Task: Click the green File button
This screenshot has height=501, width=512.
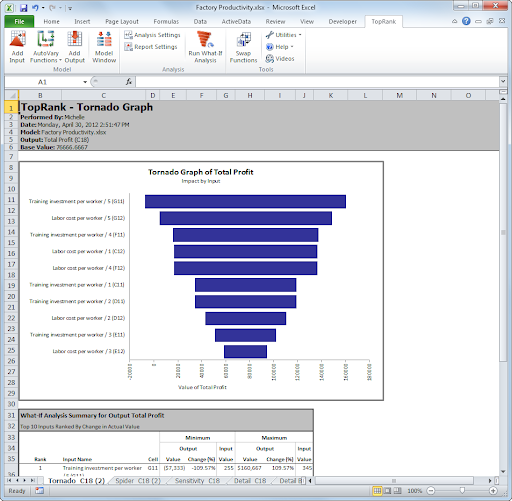Action: coord(19,22)
